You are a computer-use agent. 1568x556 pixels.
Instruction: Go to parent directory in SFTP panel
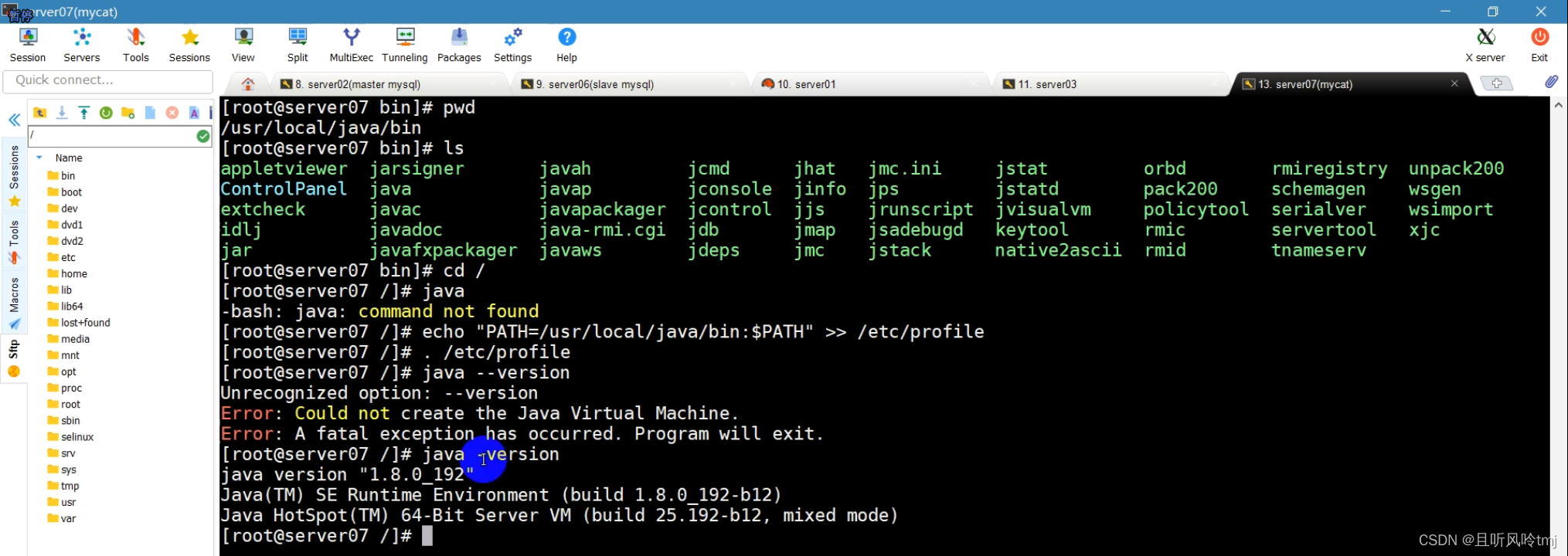(x=40, y=113)
